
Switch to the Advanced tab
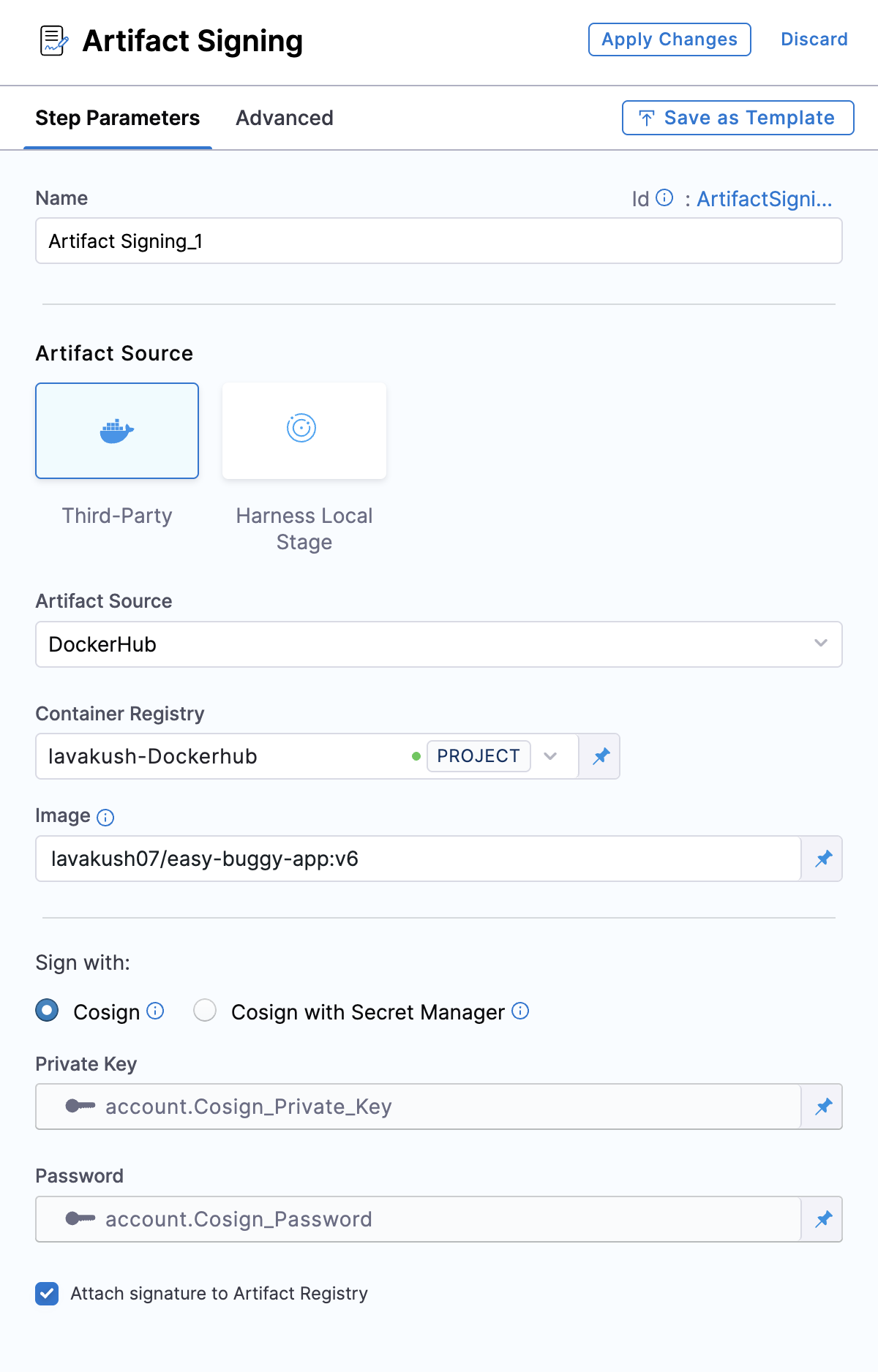point(284,118)
